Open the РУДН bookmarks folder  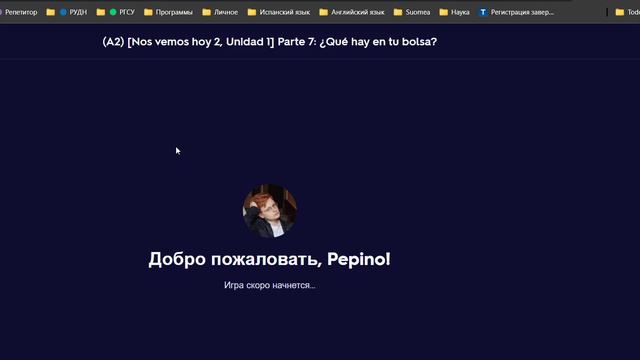[67, 12]
